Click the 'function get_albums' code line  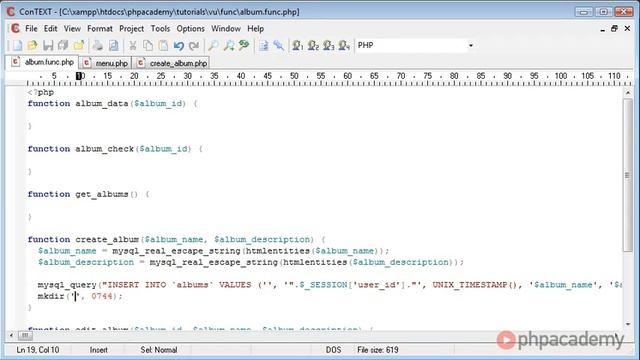(x=88, y=194)
